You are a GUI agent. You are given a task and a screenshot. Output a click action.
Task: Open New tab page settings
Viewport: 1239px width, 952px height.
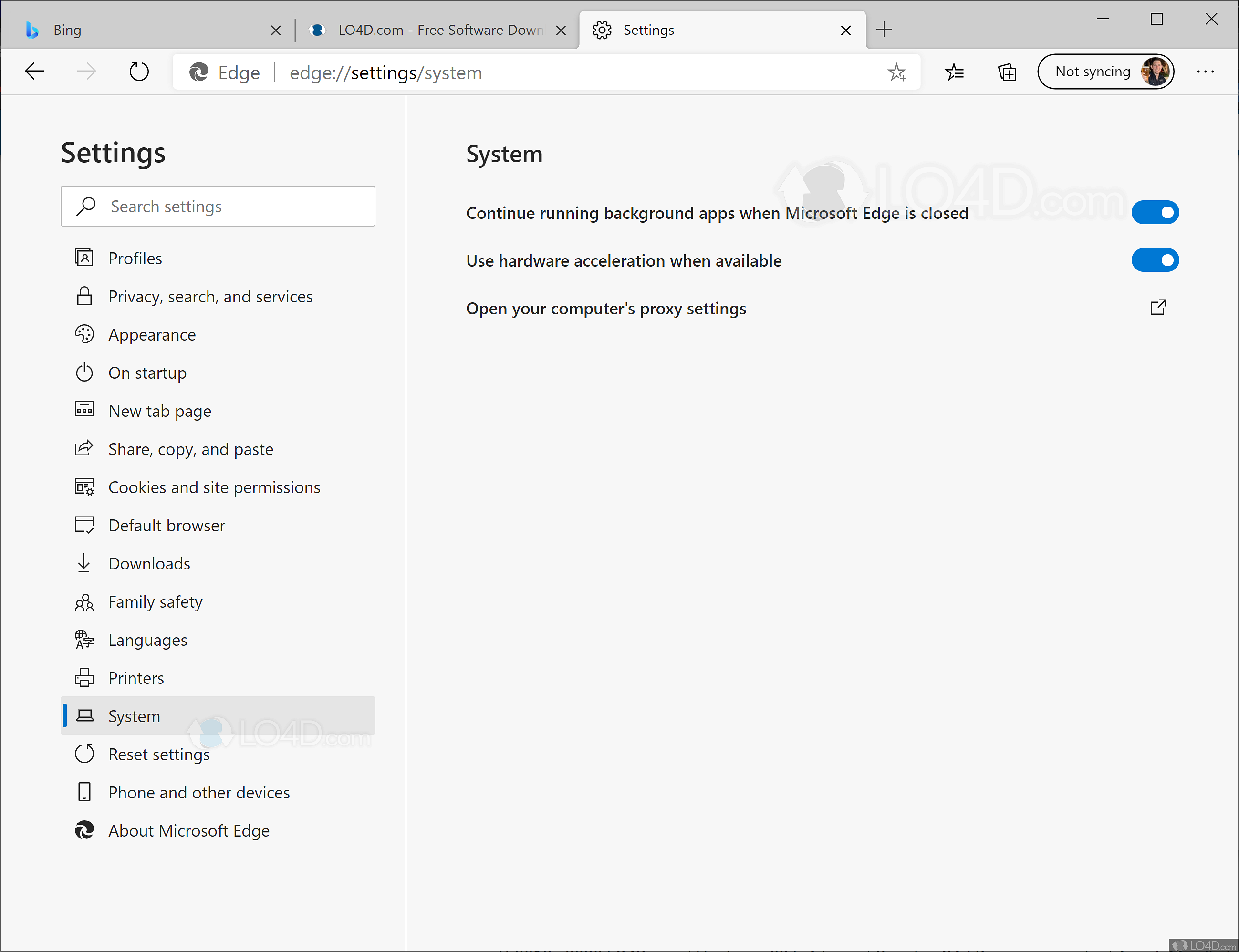[159, 411]
